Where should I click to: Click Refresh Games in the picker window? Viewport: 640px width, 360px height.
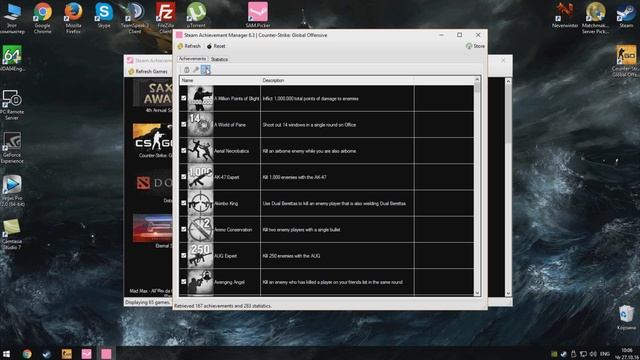pos(148,71)
